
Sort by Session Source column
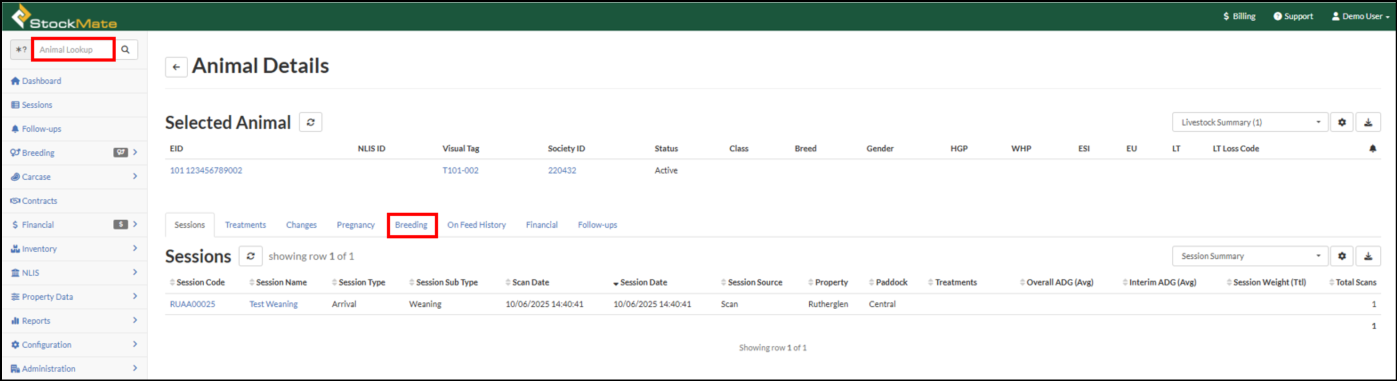coord(751,283)
